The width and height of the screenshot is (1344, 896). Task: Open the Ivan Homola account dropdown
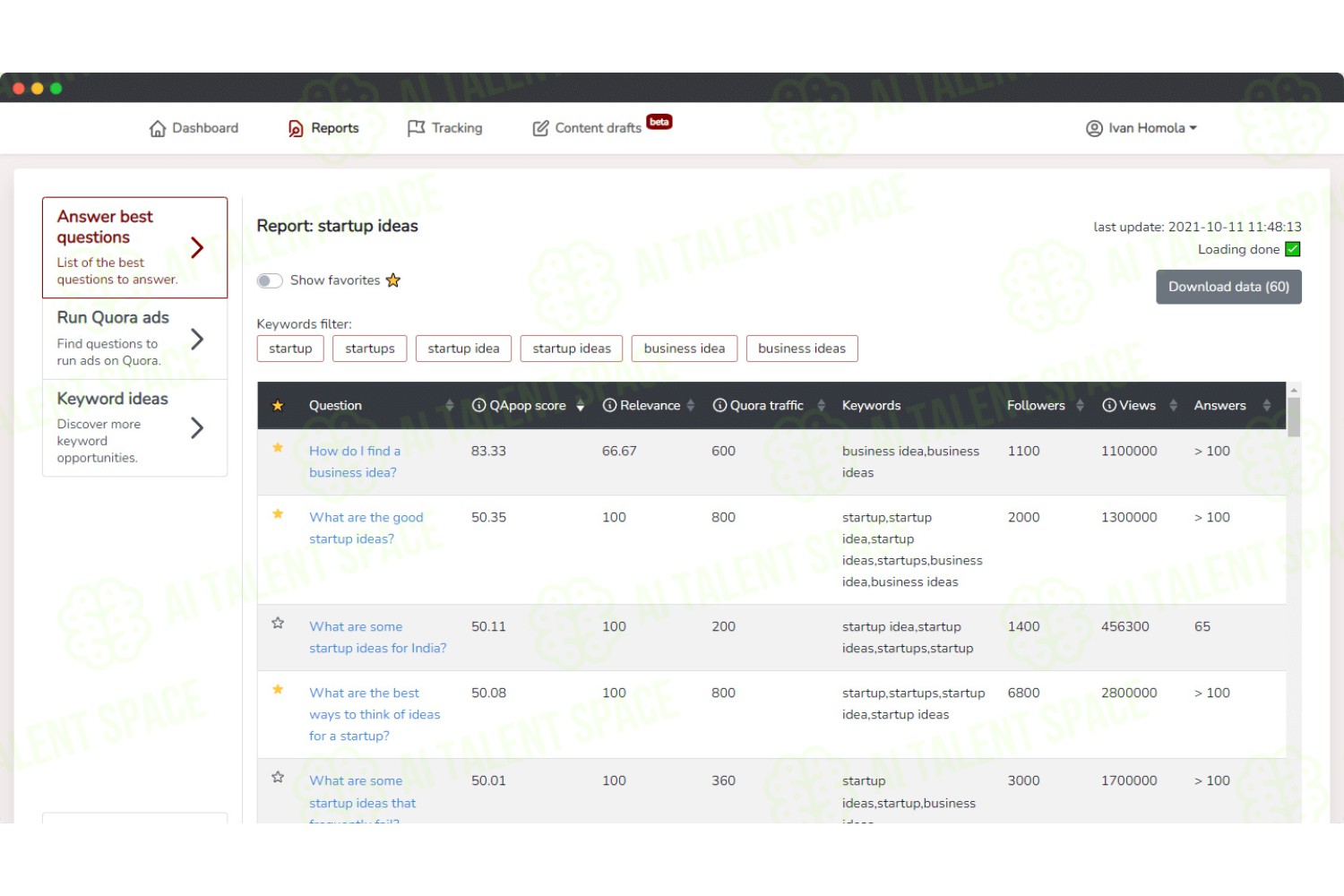pos(1142,128)
